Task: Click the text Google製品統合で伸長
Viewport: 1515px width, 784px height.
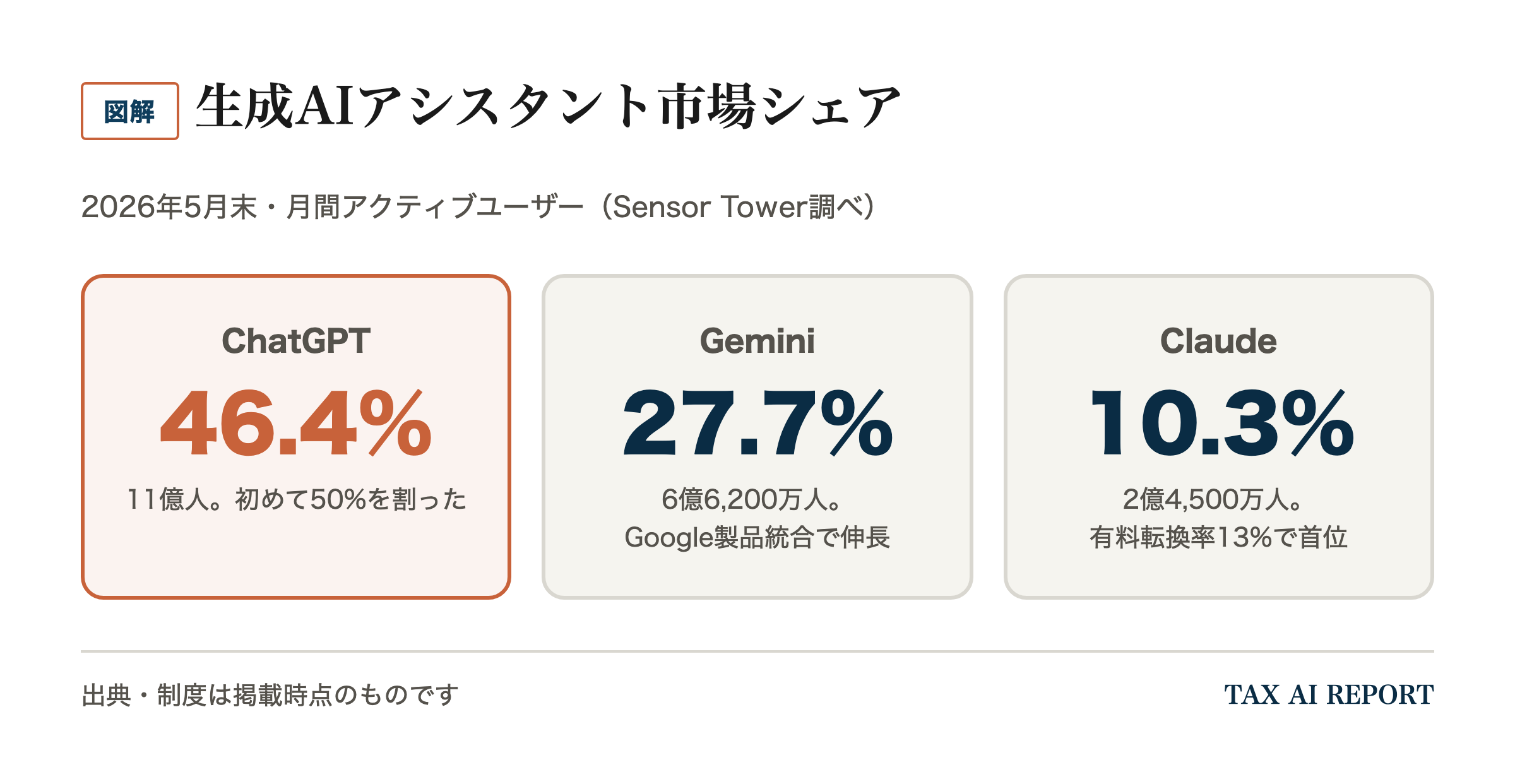Action: tap(757, 537)
